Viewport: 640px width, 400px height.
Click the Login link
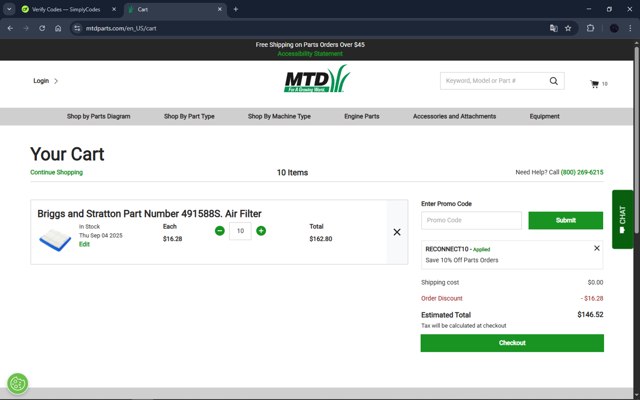point(41,81)
